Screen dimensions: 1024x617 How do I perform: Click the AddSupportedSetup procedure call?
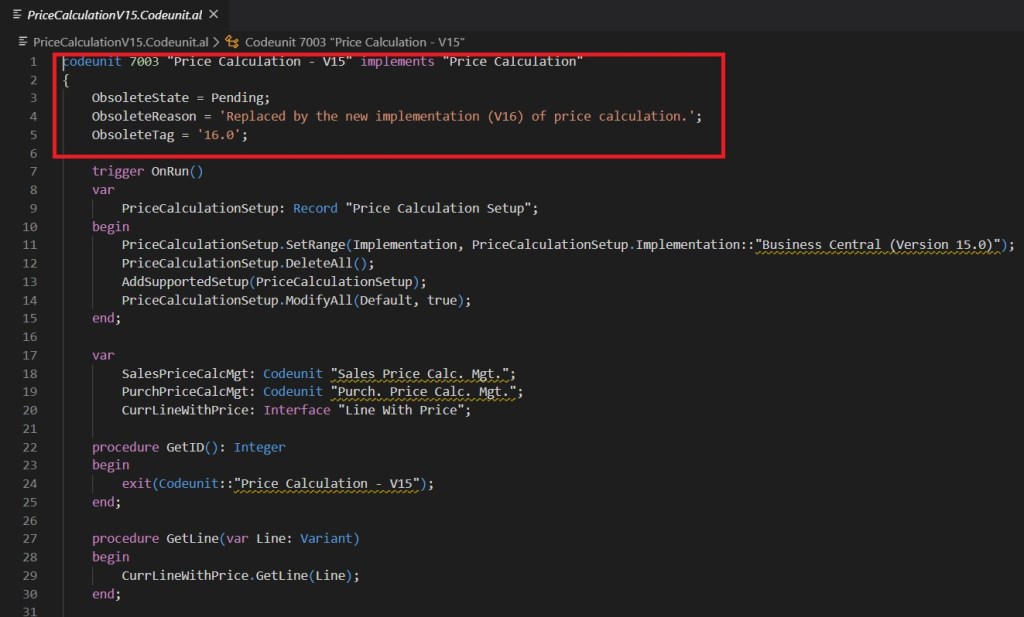pos(185,282)
